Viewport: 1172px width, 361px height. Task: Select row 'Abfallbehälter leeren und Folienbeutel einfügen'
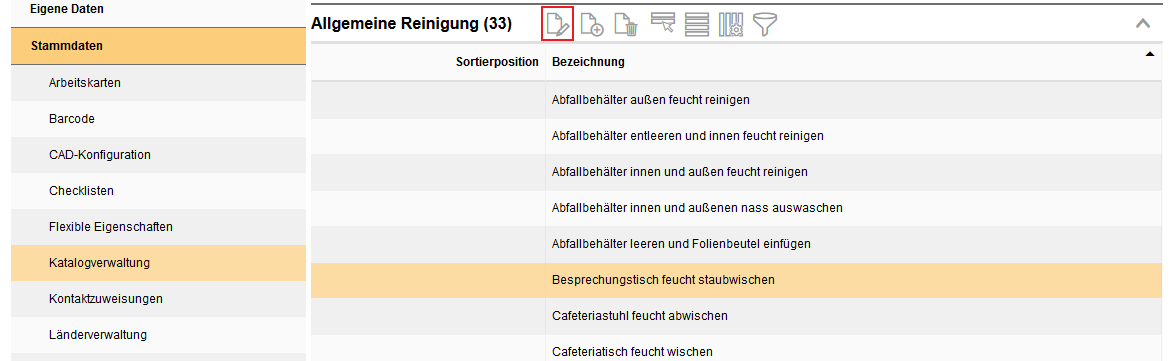pos(735,244)
